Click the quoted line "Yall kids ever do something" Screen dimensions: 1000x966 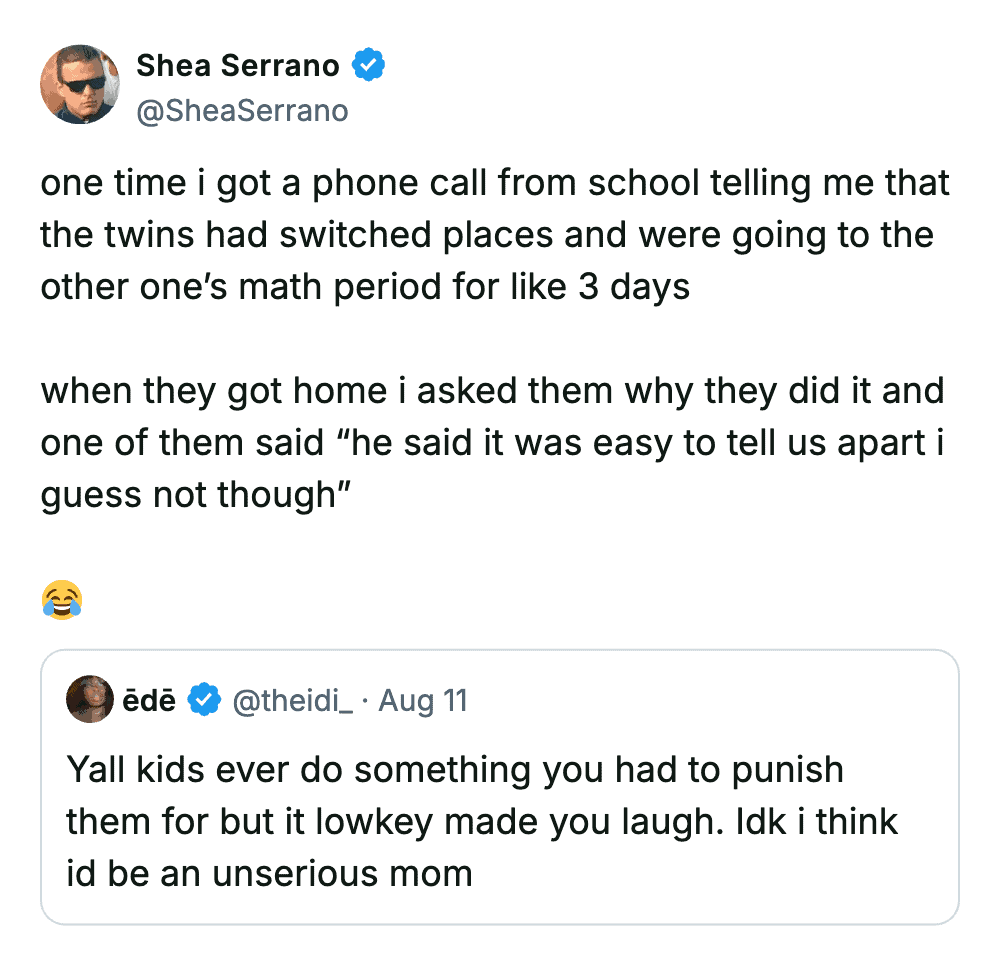455,770
